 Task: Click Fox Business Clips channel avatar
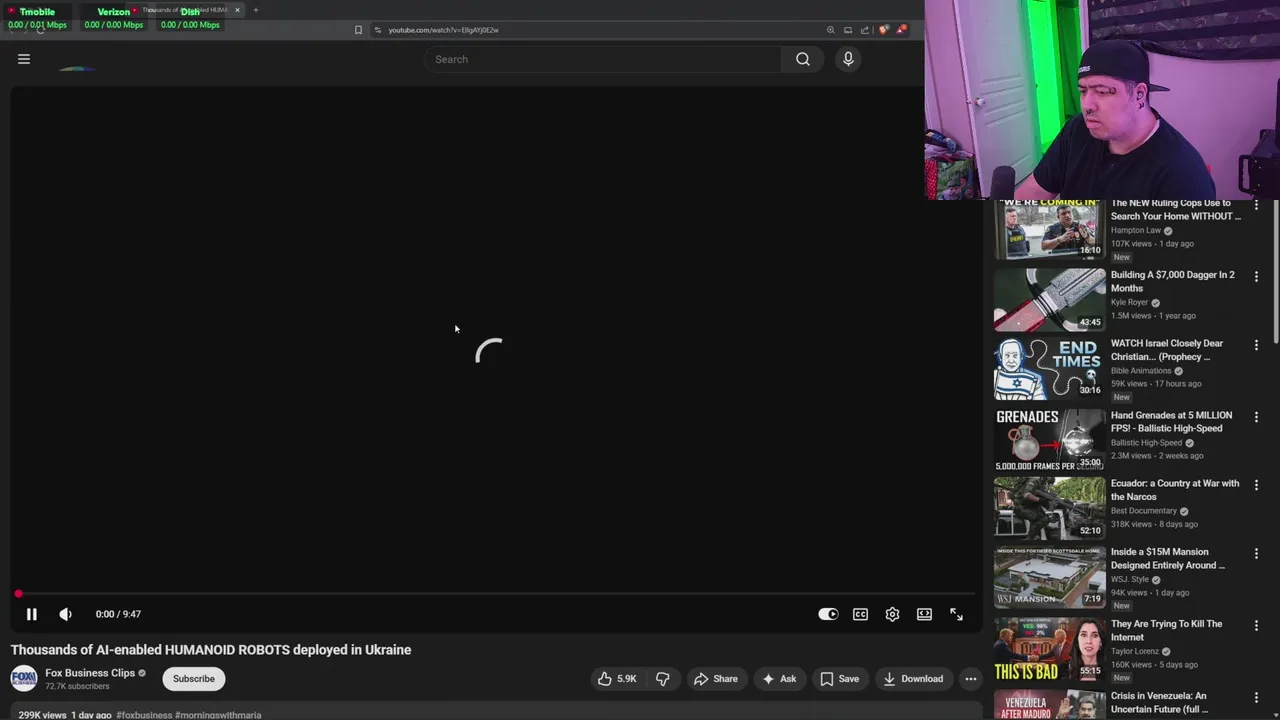(x=24, y=679)
